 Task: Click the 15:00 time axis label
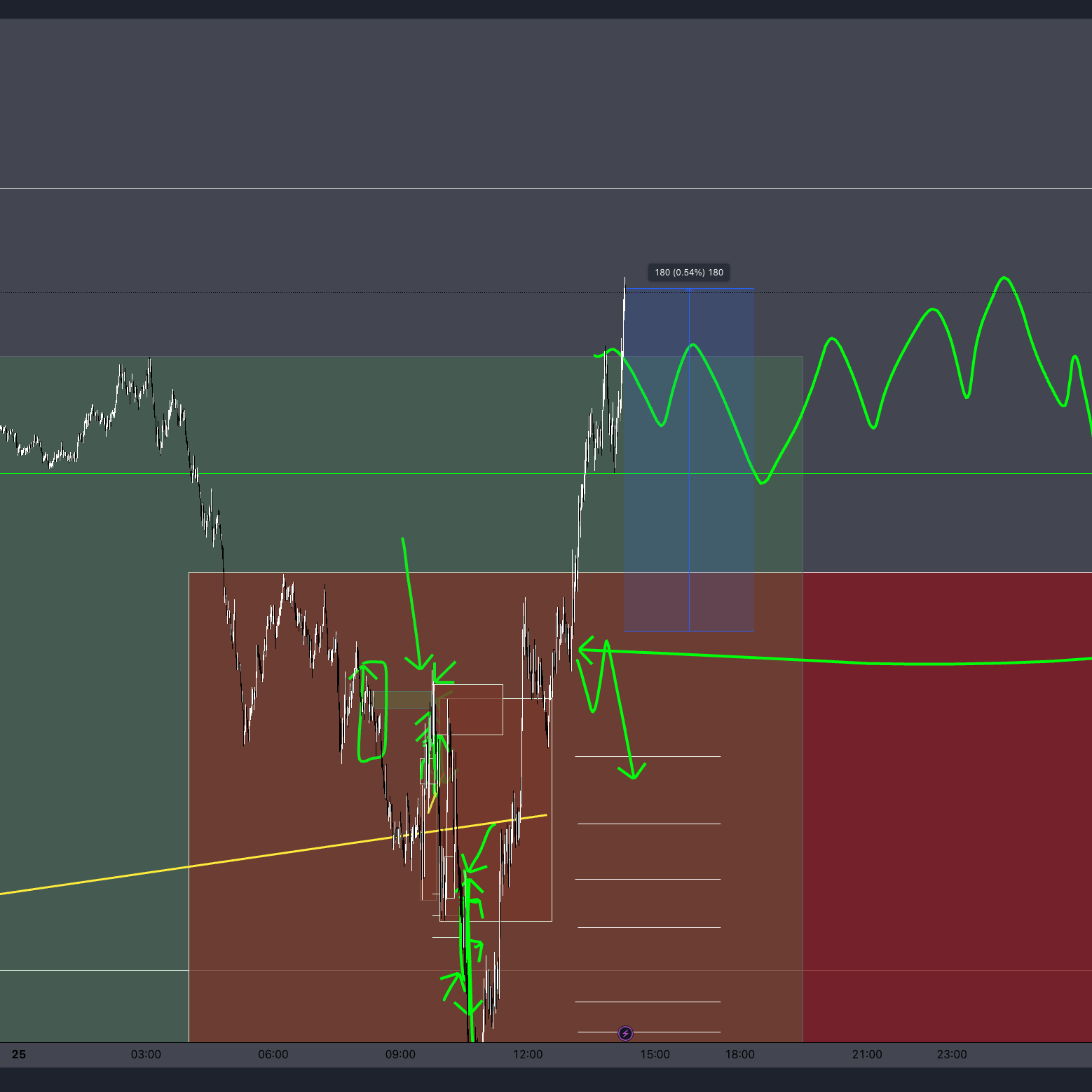(655, 1054)
